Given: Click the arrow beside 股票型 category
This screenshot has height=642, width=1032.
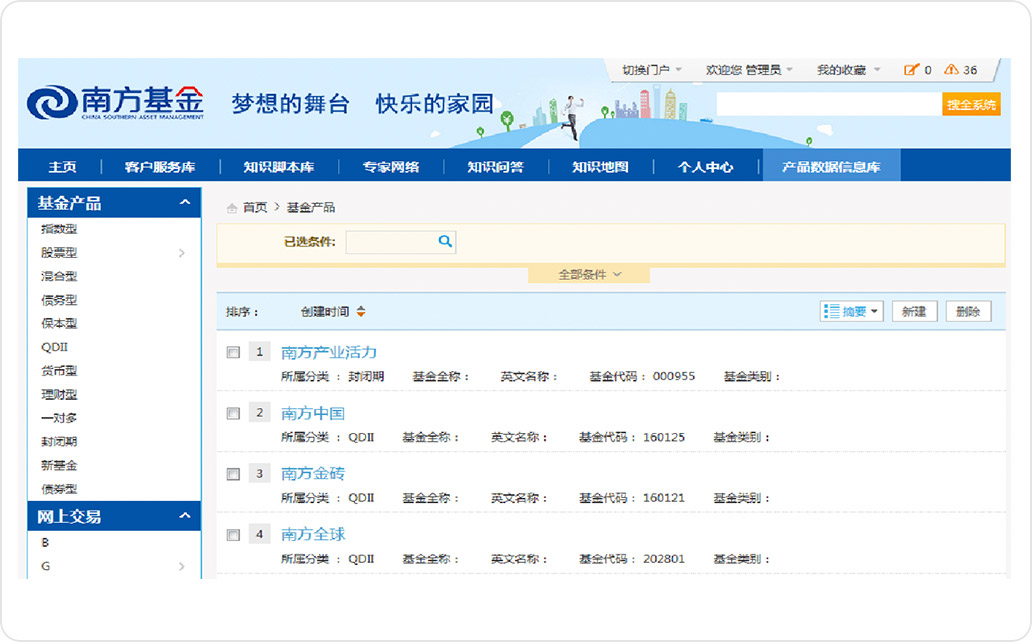Looking at the screenshot, I should click(x=181, y=253).
